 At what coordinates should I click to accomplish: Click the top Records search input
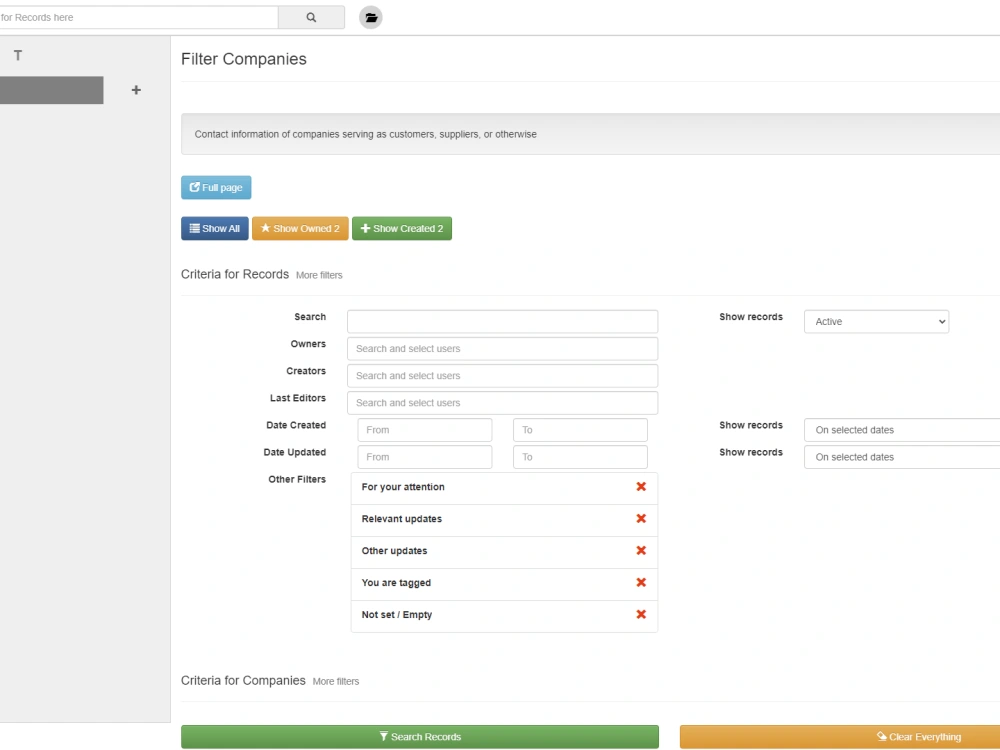click(138, 17)
